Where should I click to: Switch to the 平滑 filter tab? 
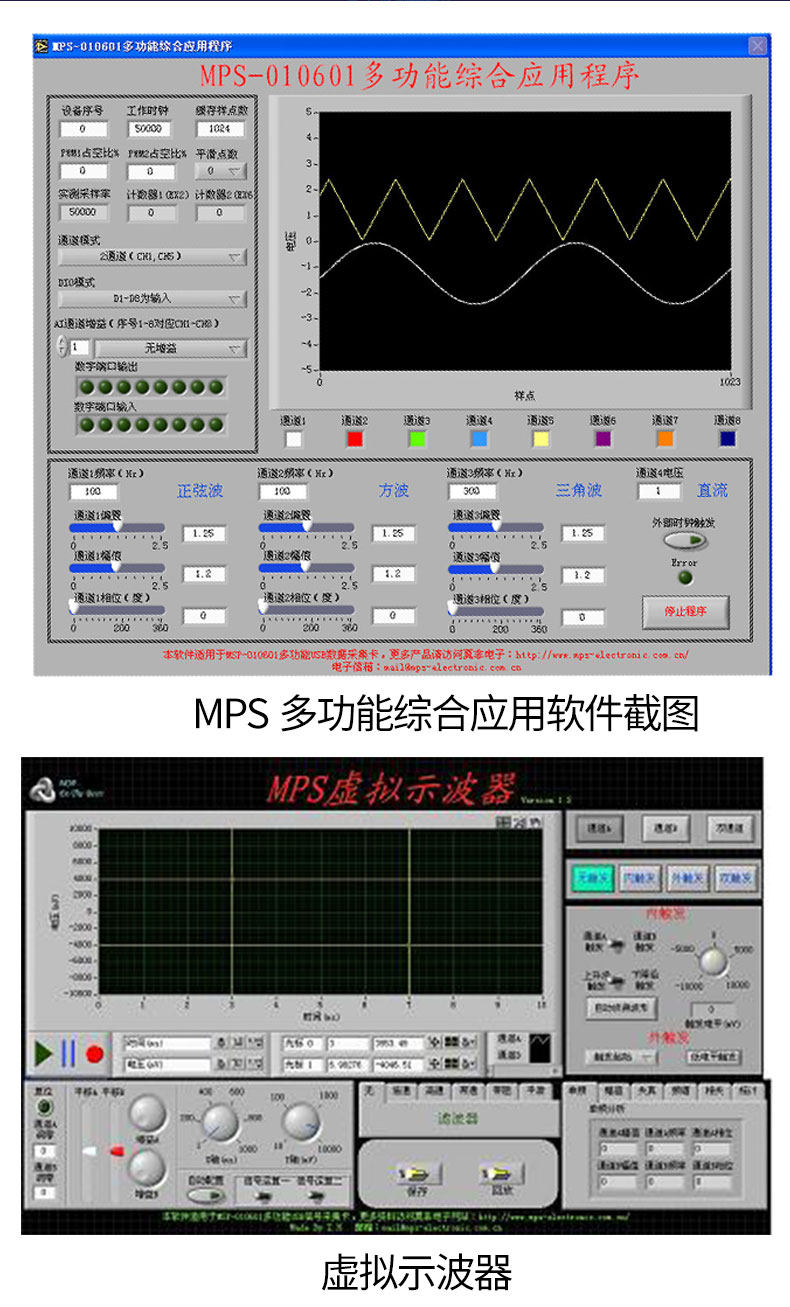pos(535,1090)
